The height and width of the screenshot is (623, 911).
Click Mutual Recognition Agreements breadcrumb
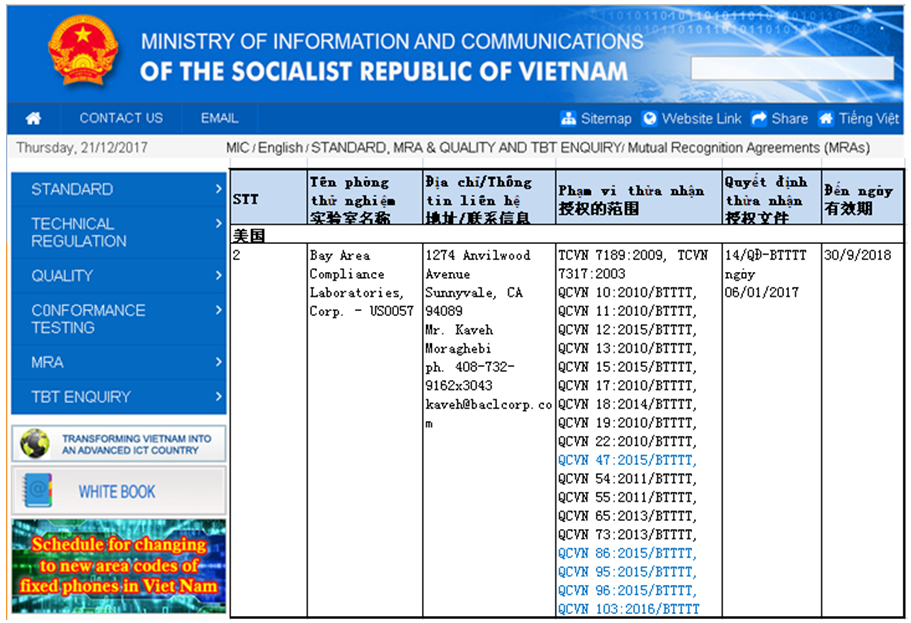[x=749, y=148]
